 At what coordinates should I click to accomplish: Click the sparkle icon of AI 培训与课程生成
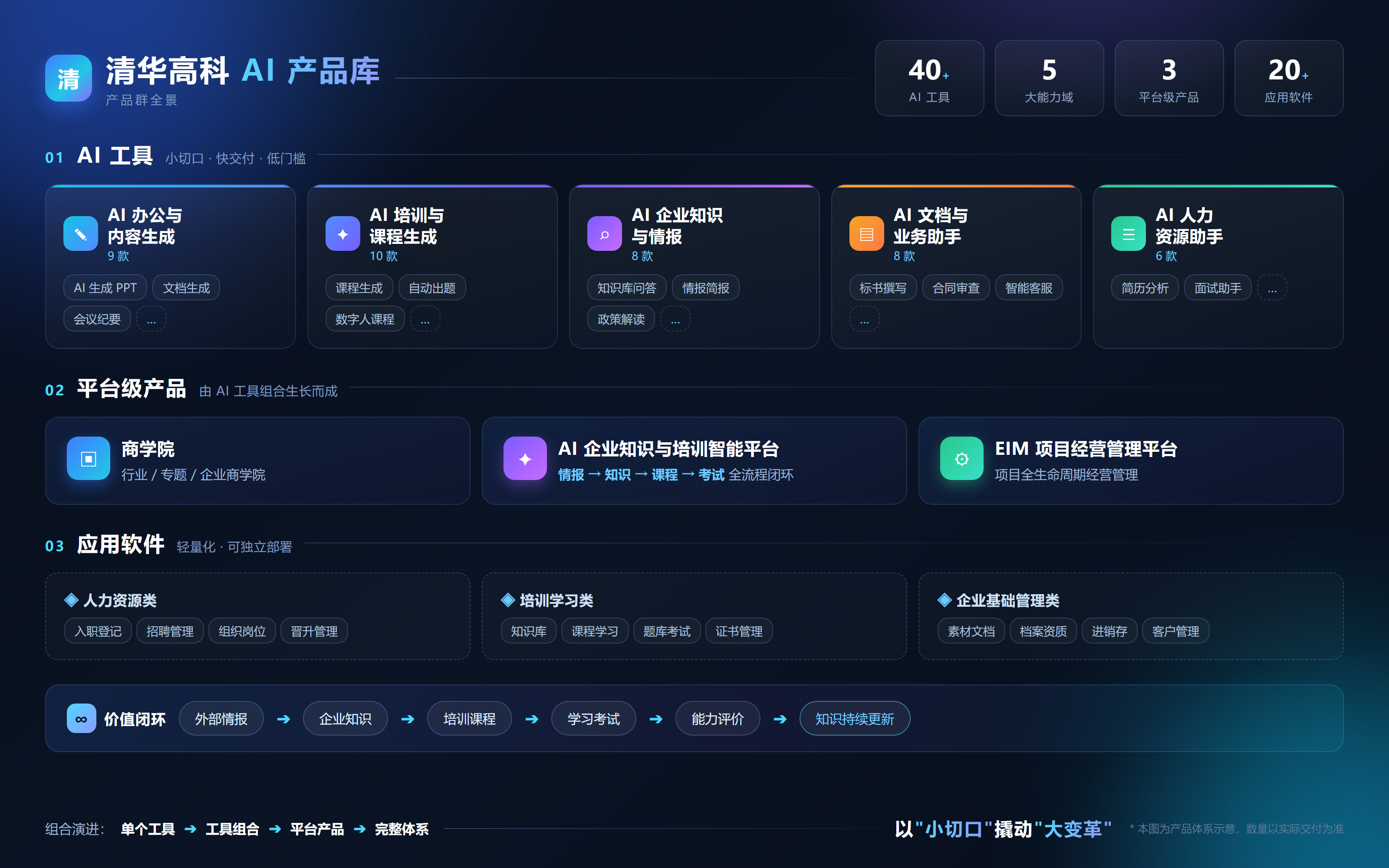pyautogui.click(x=342, y=233)
